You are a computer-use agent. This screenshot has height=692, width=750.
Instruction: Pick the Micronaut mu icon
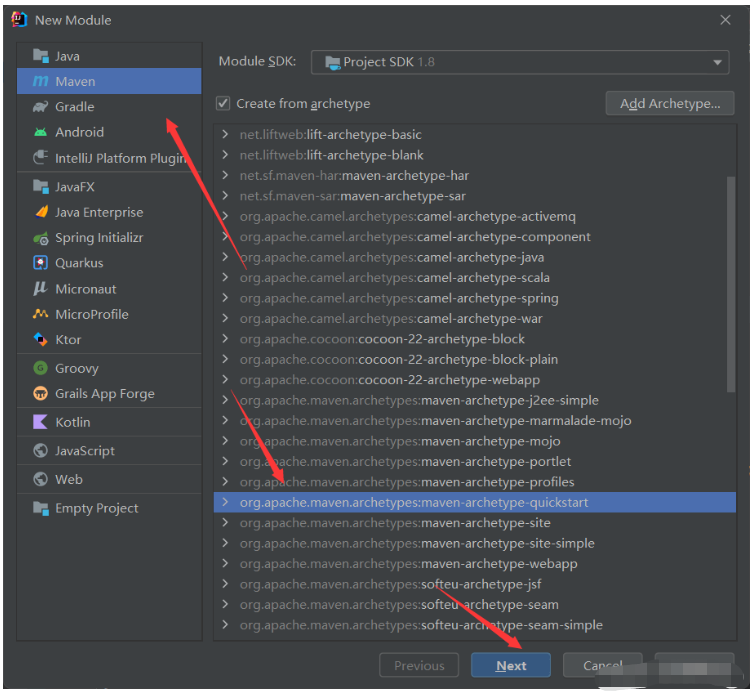pyautogui.click(x=40, y=288)
